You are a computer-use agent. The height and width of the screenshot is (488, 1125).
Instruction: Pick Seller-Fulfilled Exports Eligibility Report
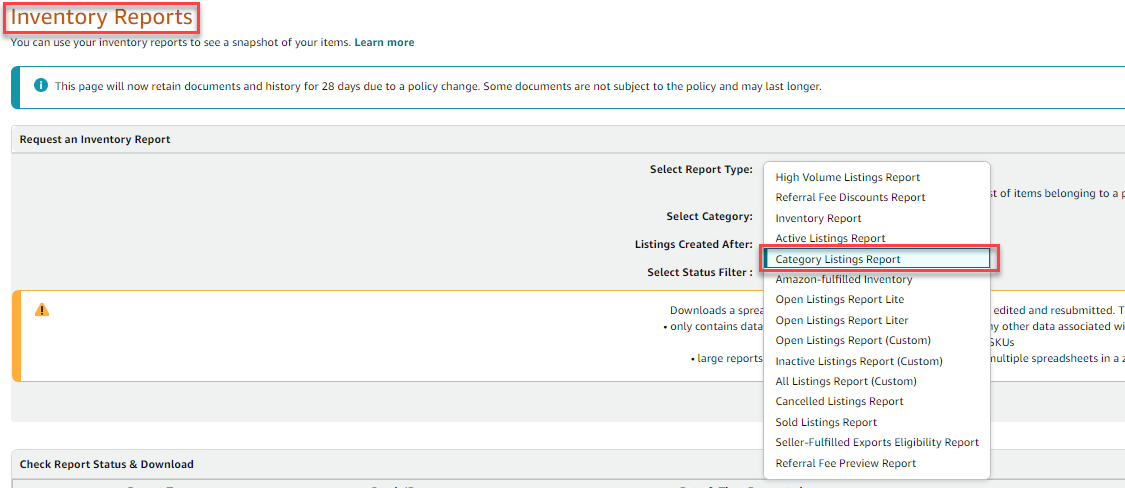[x=877, y=443]
